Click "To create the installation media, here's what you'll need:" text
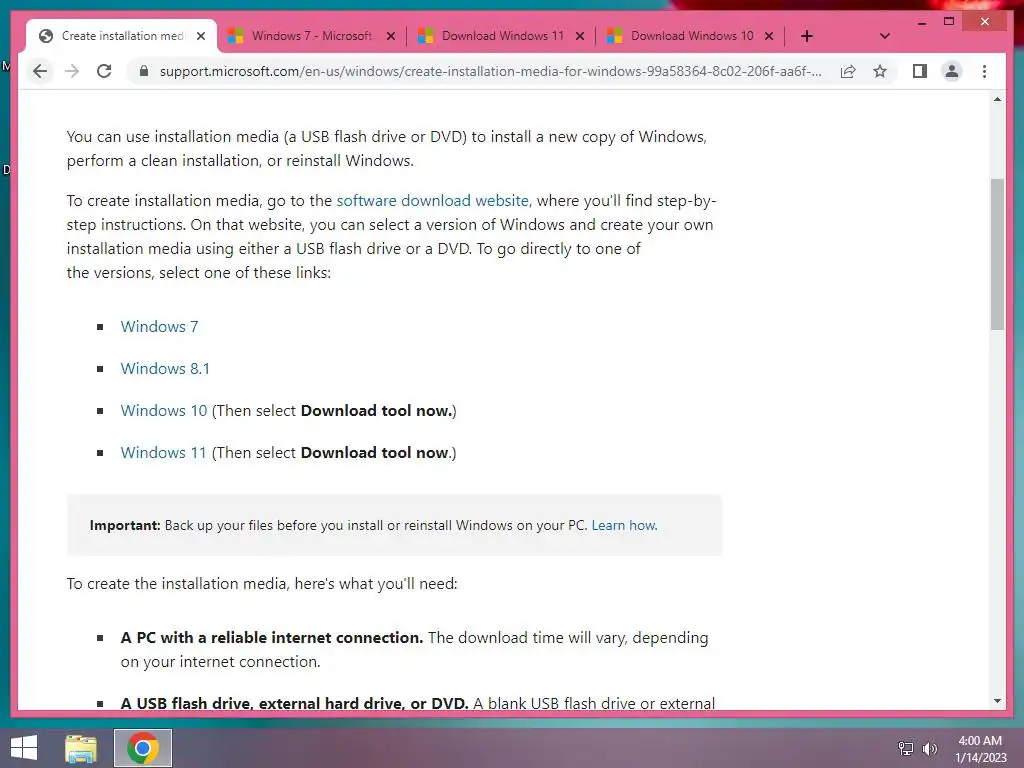Viewport: 1024px width, 768px height. tap(262, 583)
